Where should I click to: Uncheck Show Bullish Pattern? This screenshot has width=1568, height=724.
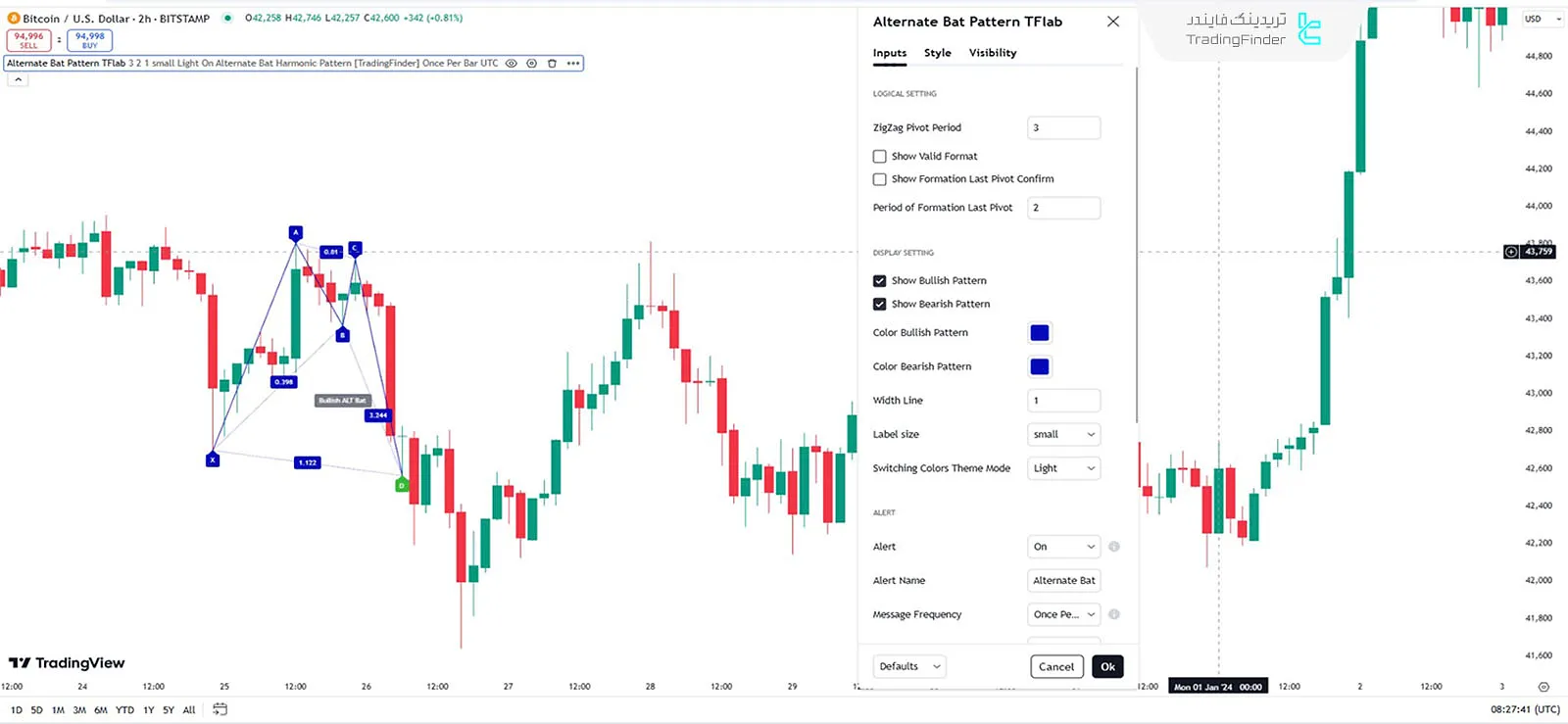(x=880, y=281)
